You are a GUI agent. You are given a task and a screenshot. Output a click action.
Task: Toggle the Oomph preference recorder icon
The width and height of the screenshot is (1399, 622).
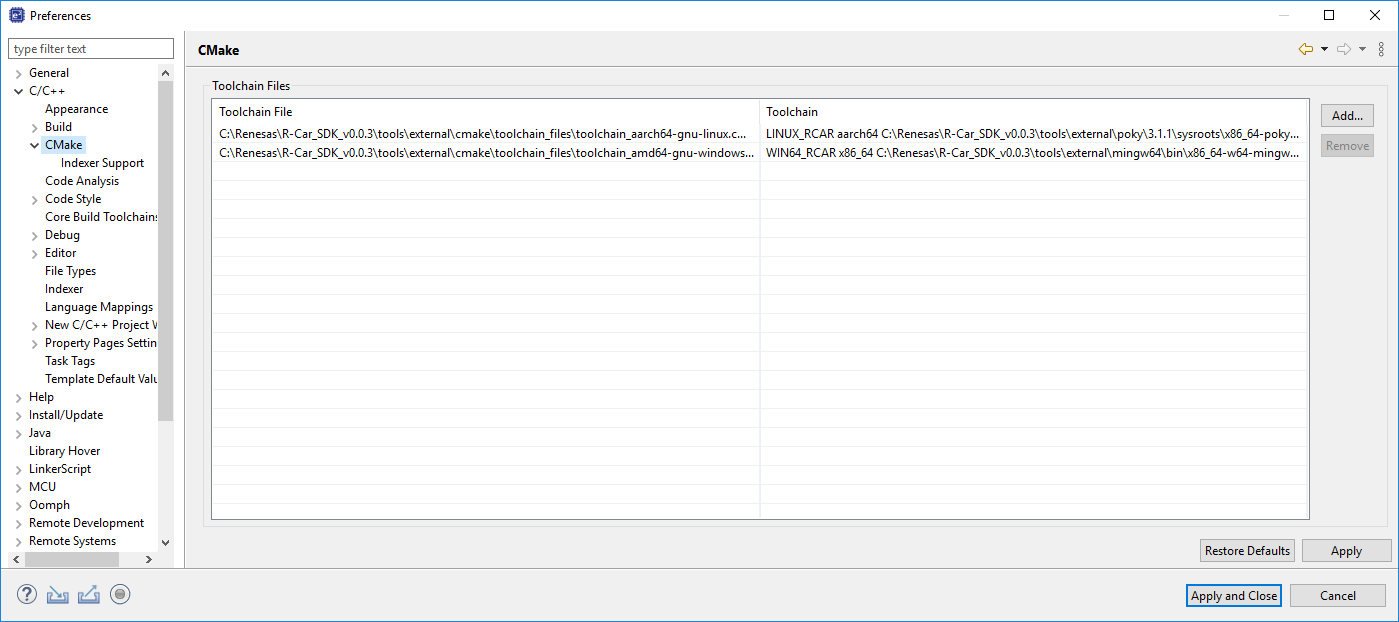pyautogui.click(x=120, y=595)
